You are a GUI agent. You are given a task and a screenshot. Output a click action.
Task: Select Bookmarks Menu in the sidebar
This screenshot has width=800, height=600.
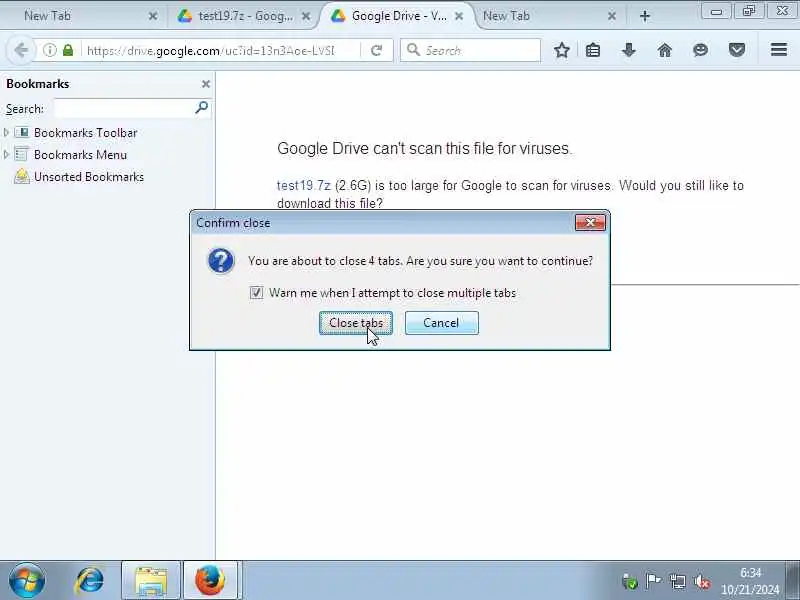click(81, 155)
